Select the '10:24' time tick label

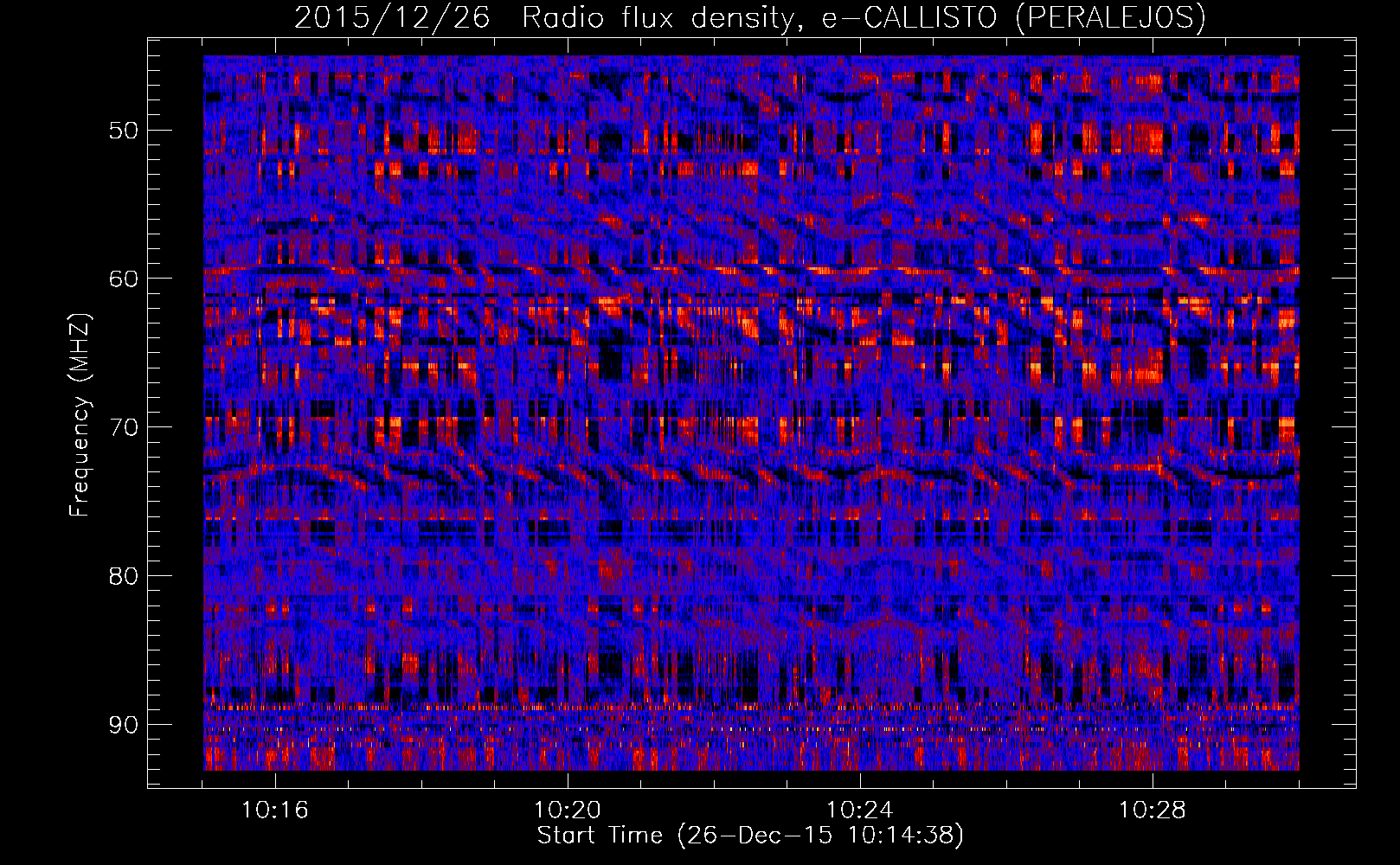[860, 811]
